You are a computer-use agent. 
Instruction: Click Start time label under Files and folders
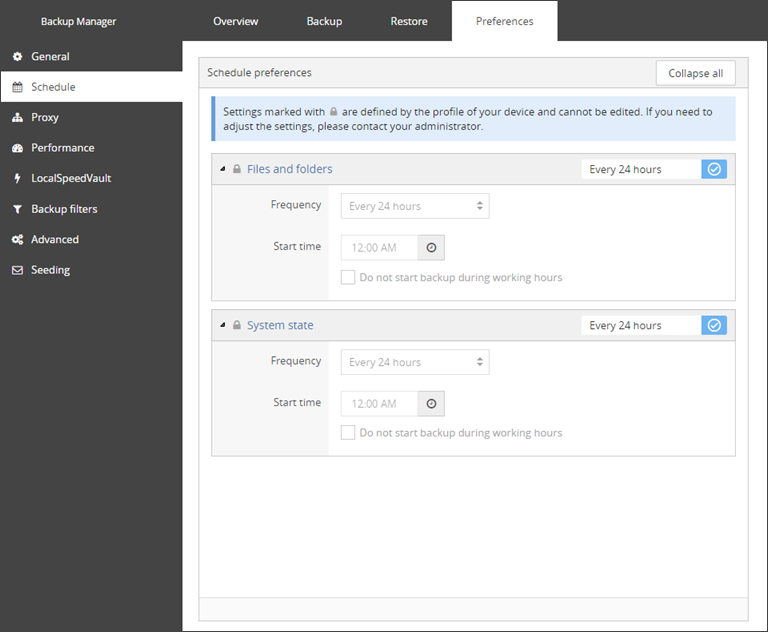click(x=297, y=246)
